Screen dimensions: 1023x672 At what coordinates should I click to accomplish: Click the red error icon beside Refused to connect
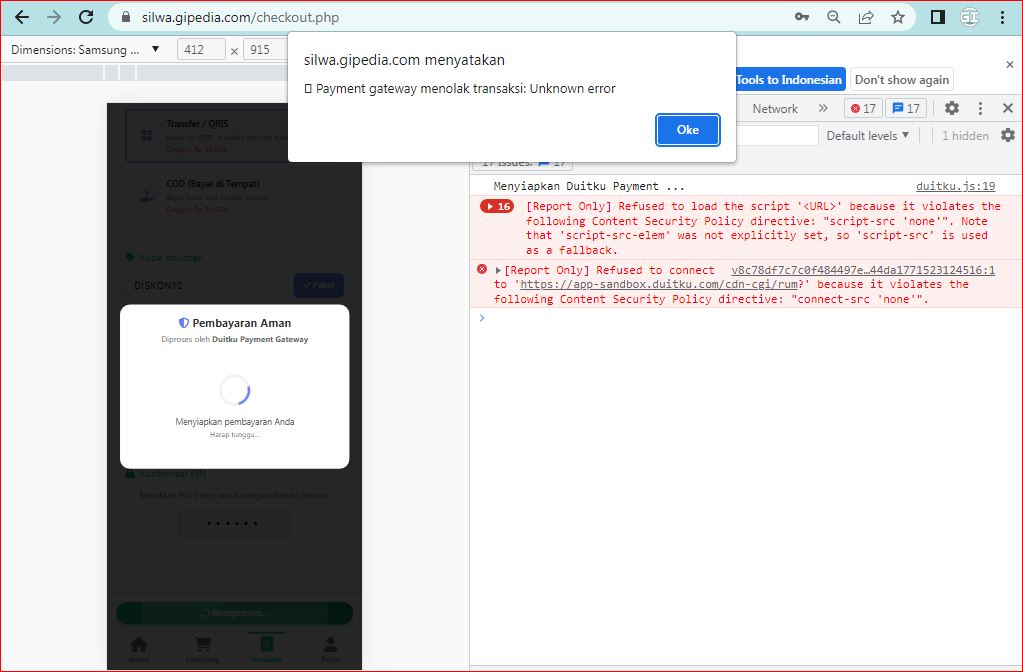[x=482, y=269]
